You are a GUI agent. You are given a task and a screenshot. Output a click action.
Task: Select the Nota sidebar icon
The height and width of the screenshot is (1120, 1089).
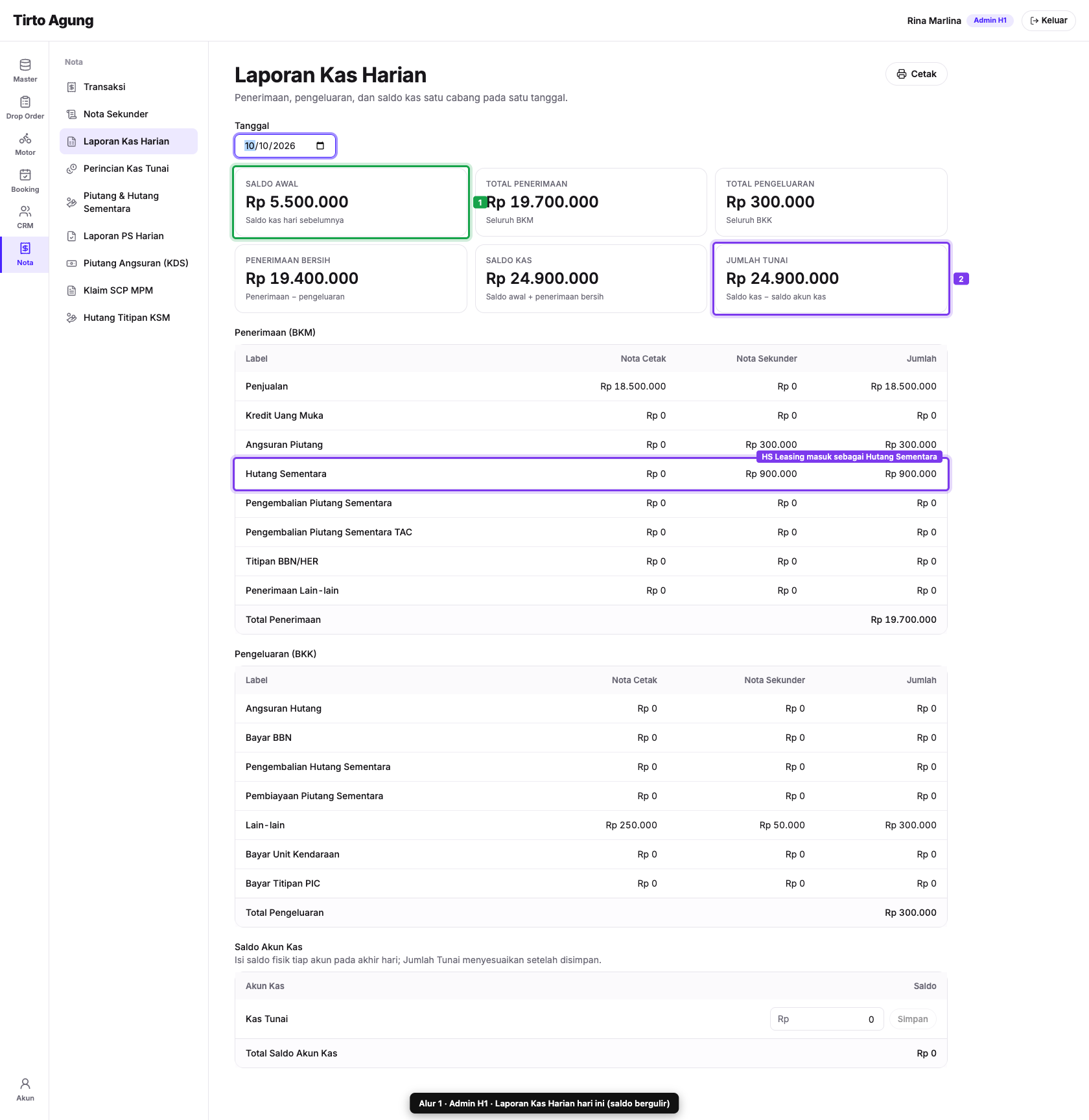tap(25, 248)
